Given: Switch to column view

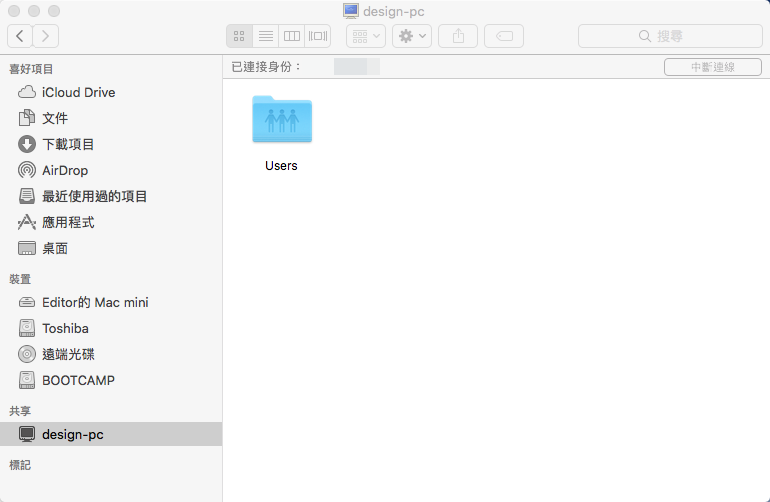Looking at the screenshot, I should (292, 36).
